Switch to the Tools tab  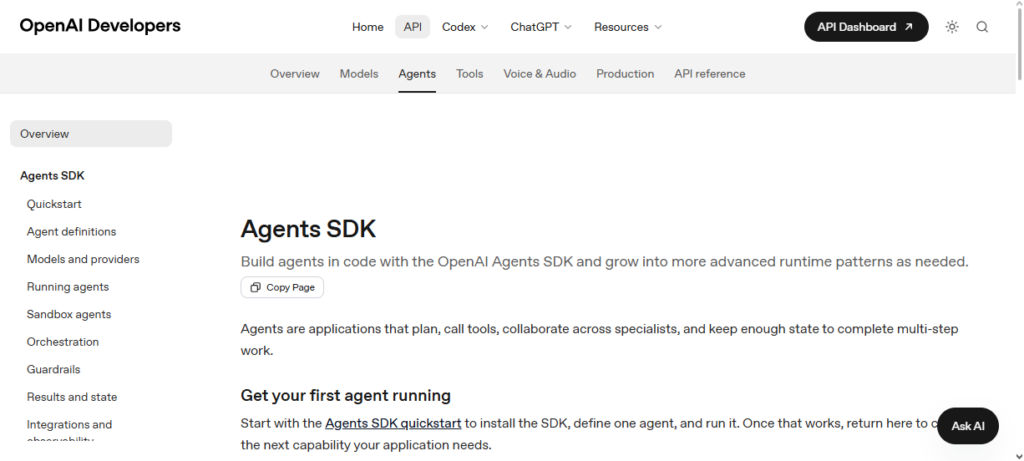pos(470,74)
